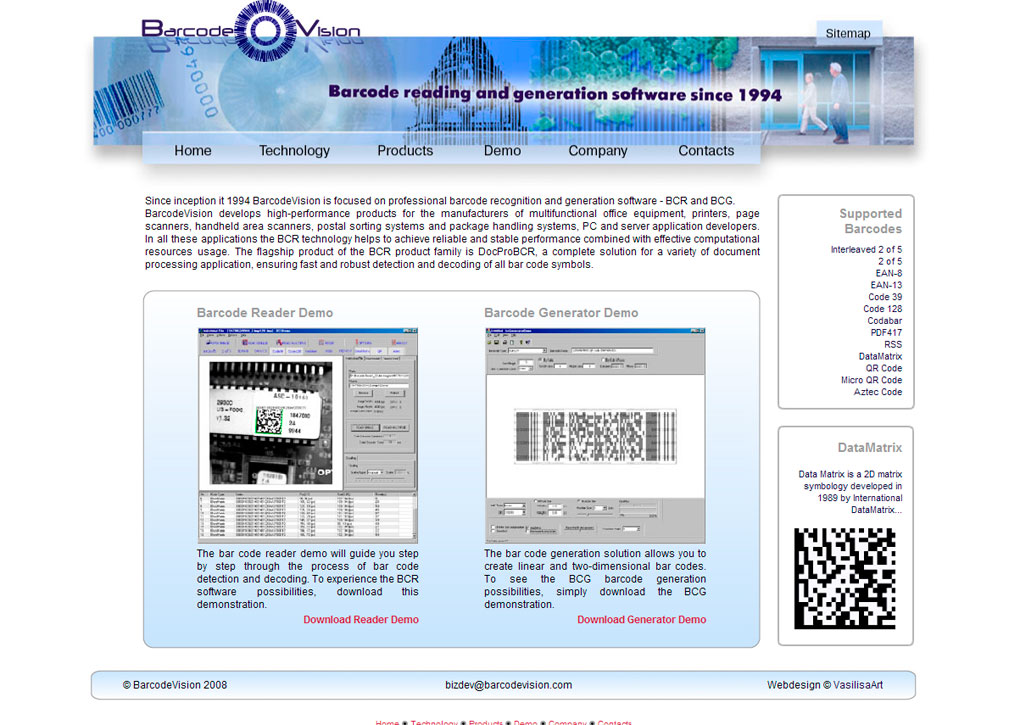Click the Barcode Reader Demo screenshot thumbnail
This screenshot has height=725, width=1009.
308,436
